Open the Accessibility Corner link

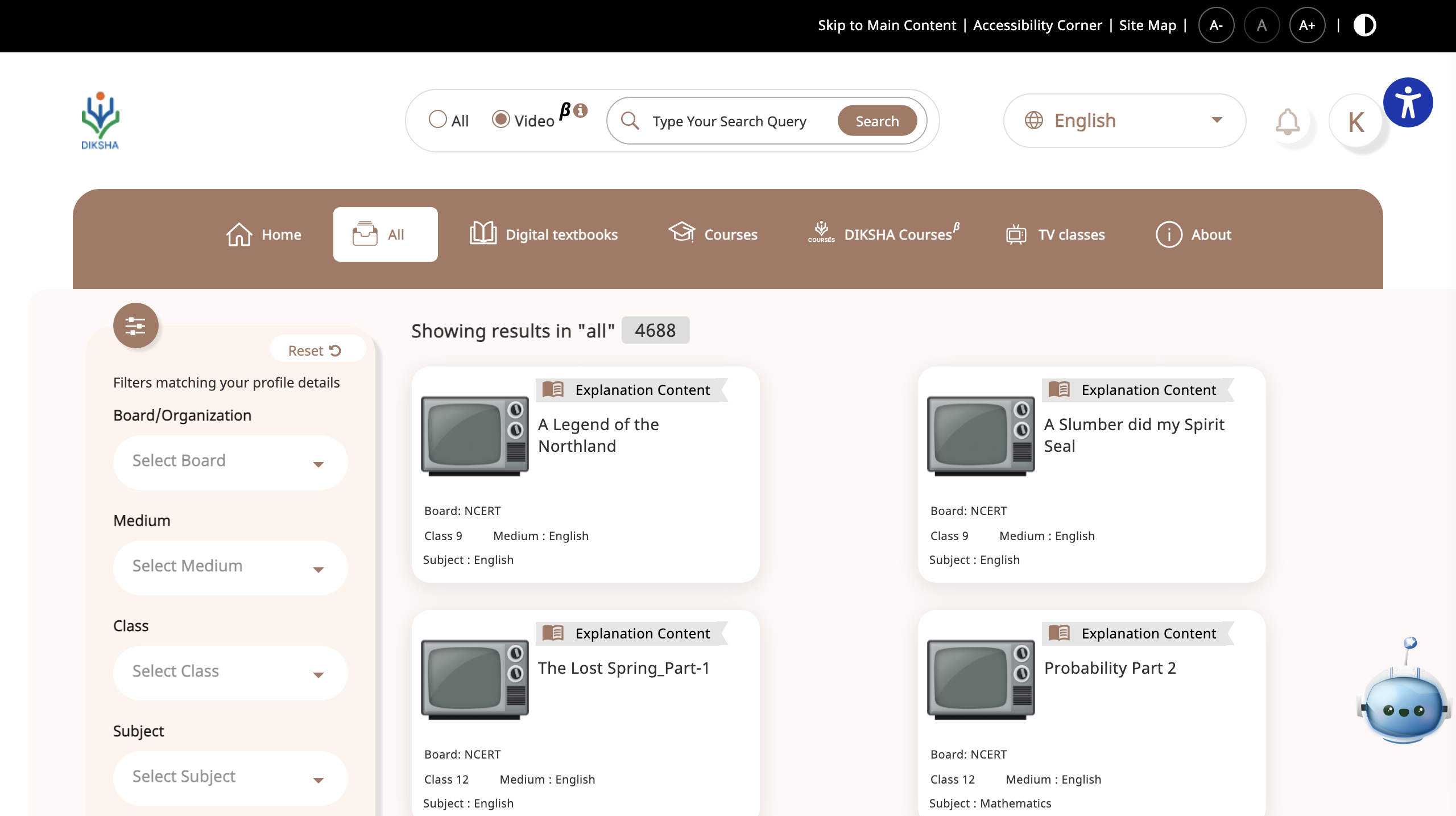(x=1037, y=25)
